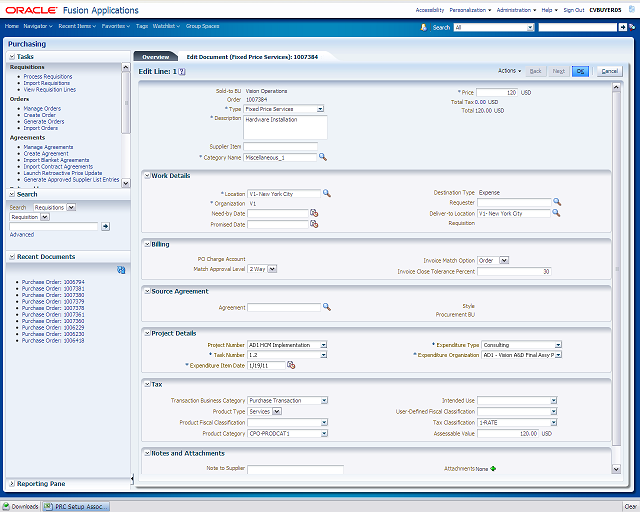Open Location search magnifier icon
640x512 pixels.
[x=327, y=193]
